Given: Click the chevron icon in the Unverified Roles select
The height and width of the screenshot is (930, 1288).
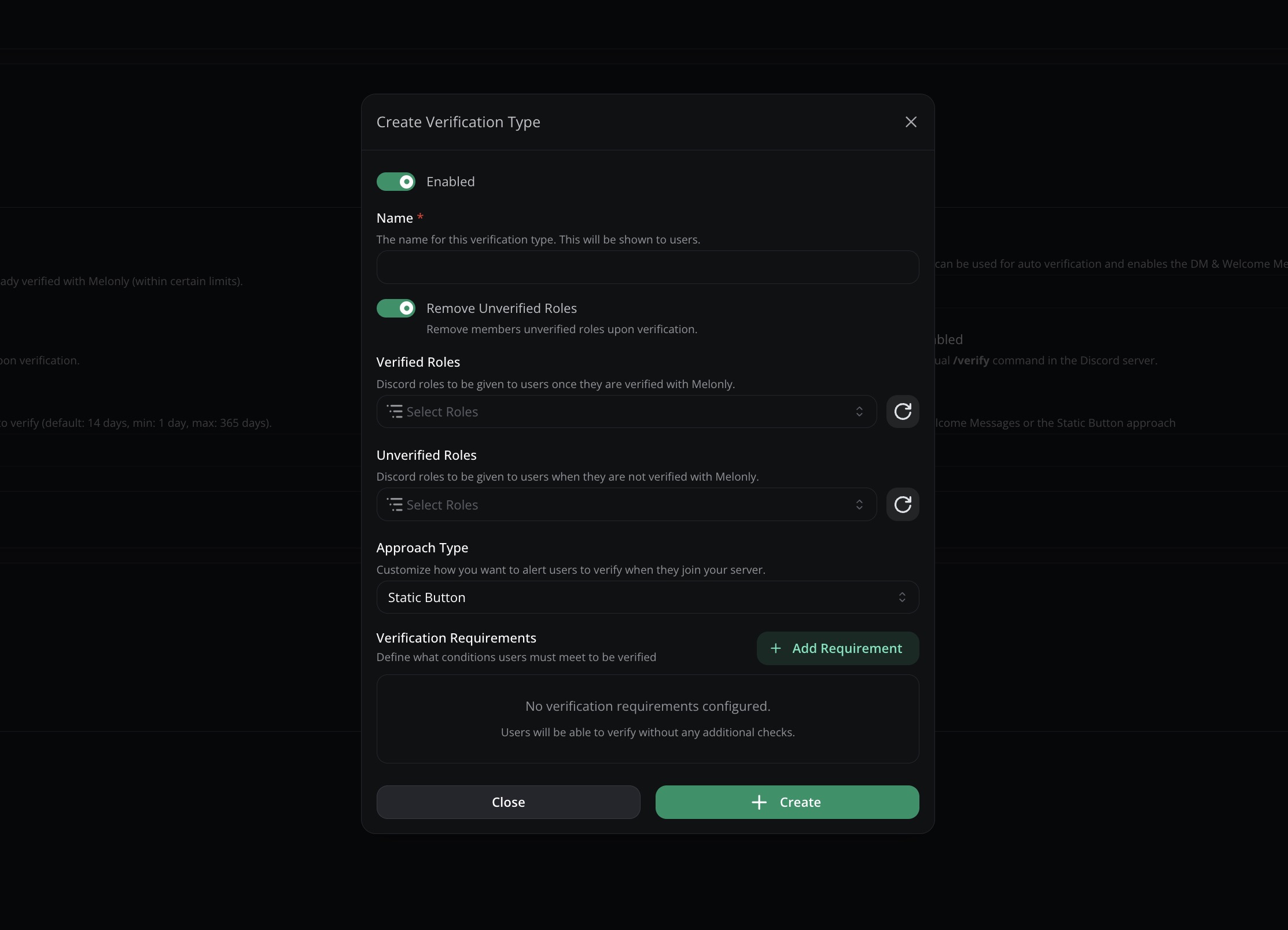Looking at the screenshot, I should 860,504.
